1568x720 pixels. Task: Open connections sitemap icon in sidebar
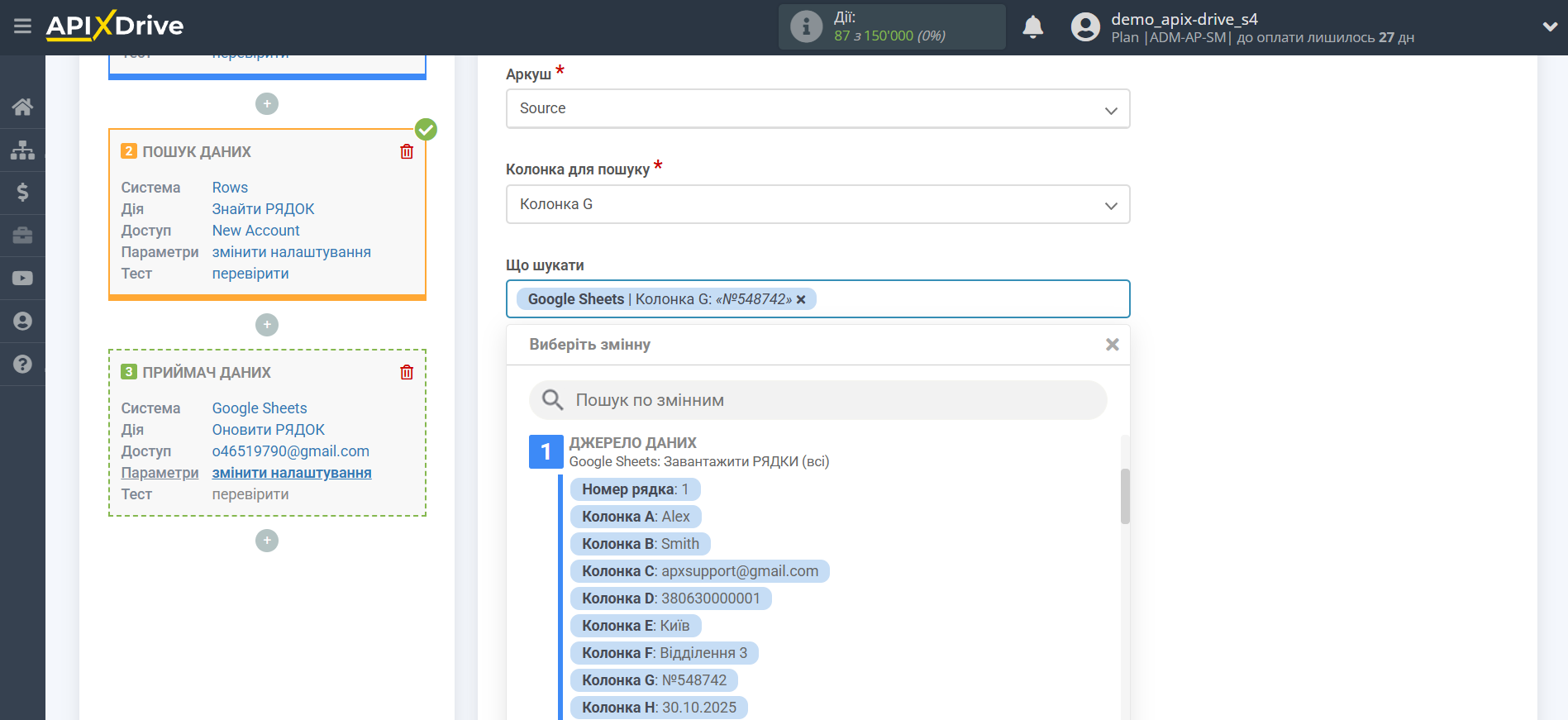[x=22, y=150]
